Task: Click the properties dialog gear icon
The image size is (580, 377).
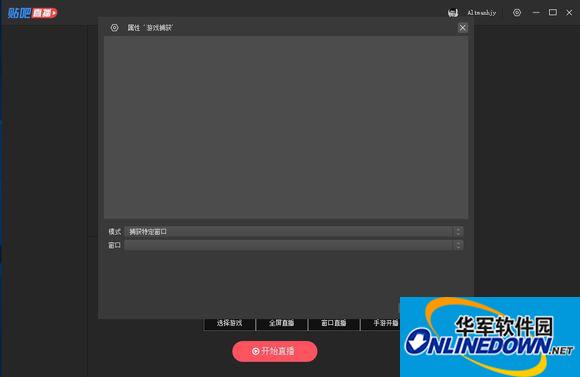Action: (114, 28)
